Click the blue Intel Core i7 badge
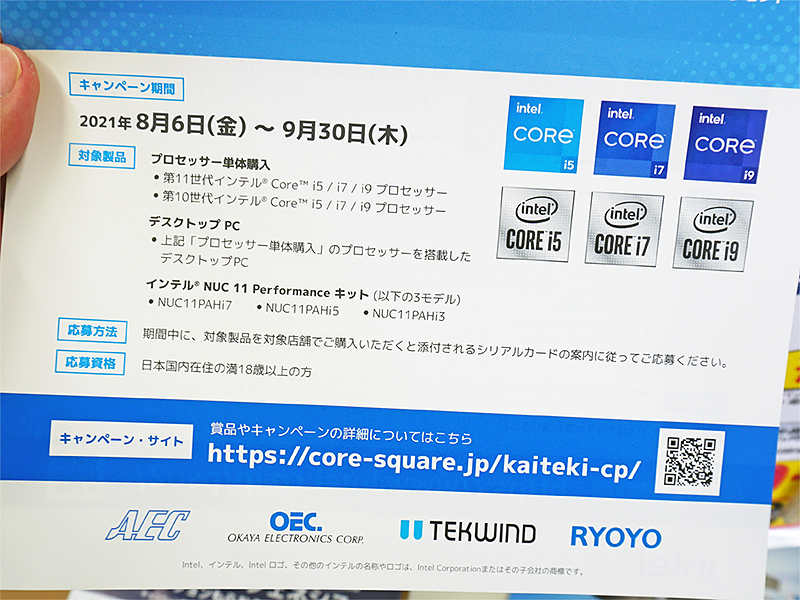800x600 pixels. [634, 139]
